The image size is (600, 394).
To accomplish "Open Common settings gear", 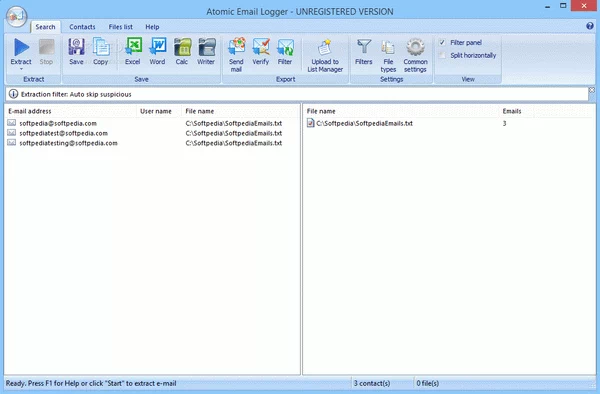I will point(415,55).
